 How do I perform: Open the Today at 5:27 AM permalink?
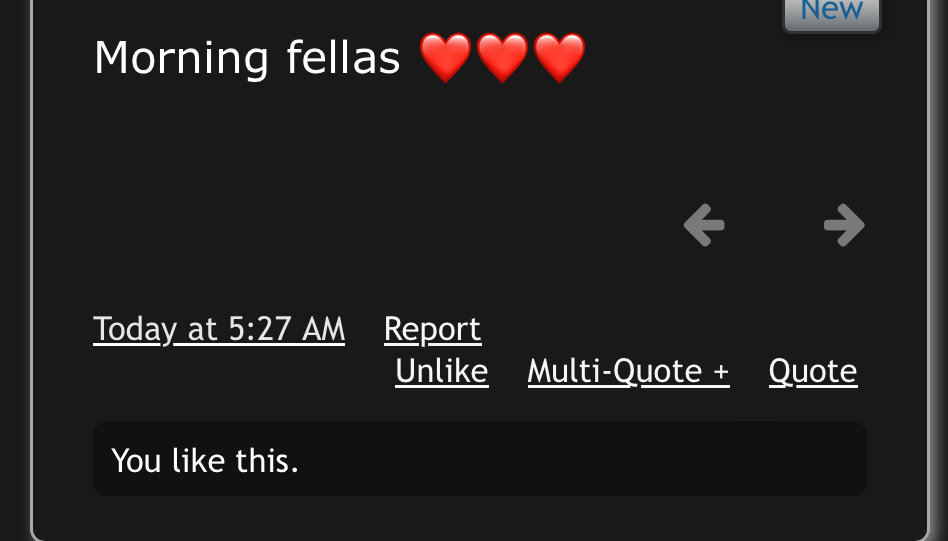tap(219, 329)
